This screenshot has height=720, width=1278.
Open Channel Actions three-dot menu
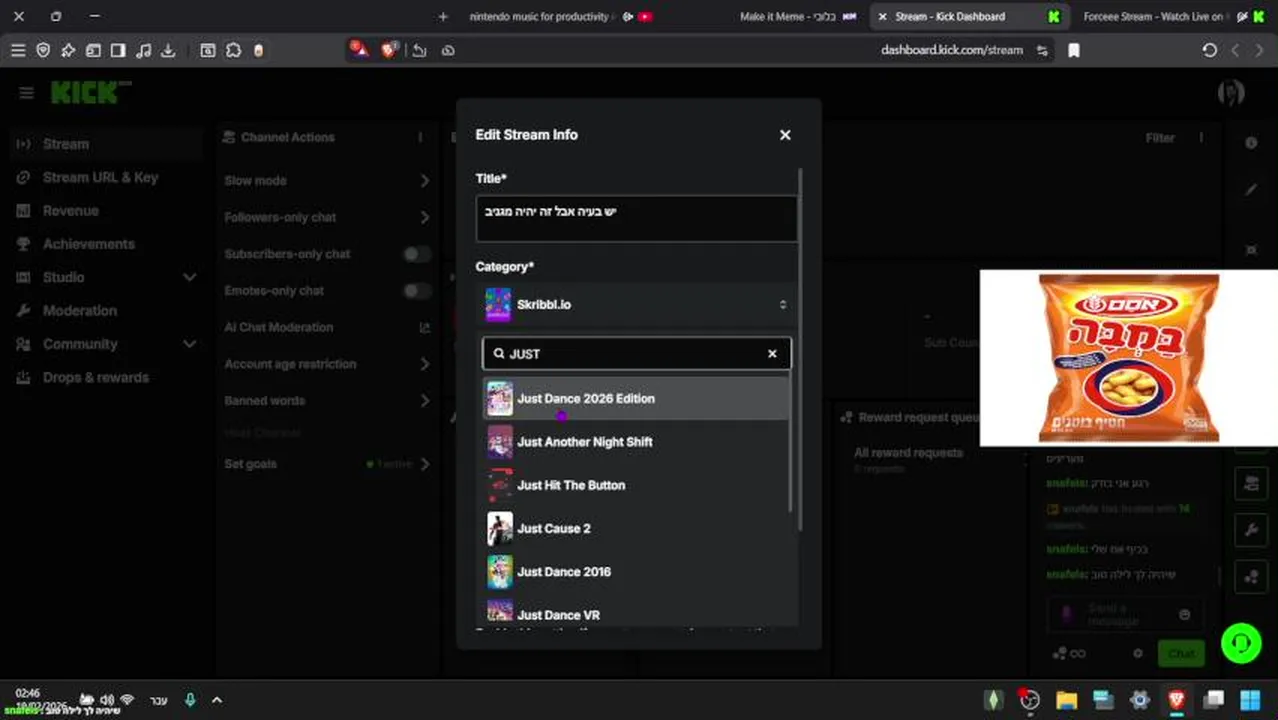click(x=420, y=137)
